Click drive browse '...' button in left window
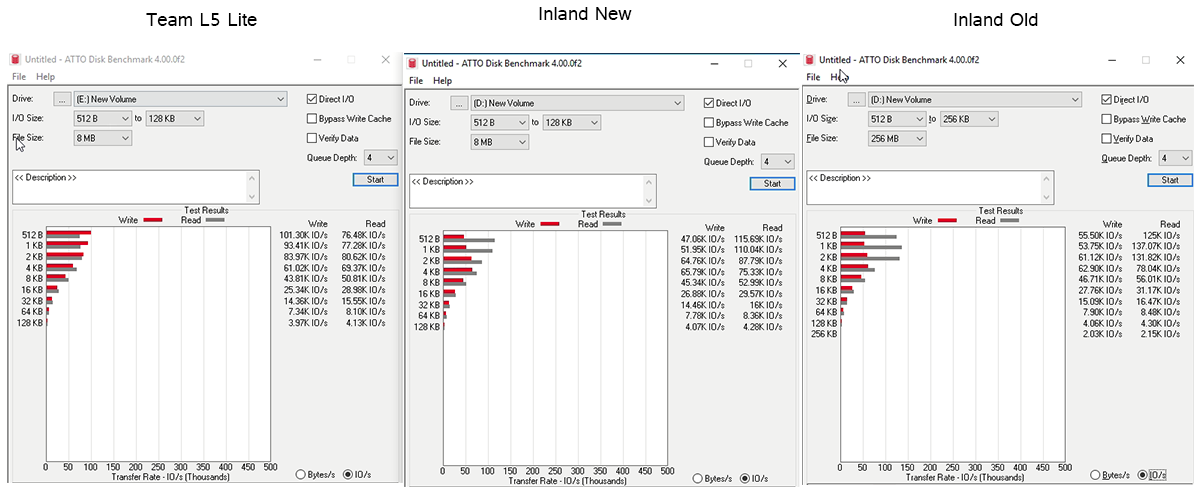Viewport: 1202px width, 492px height. click(x=62, y=100)
